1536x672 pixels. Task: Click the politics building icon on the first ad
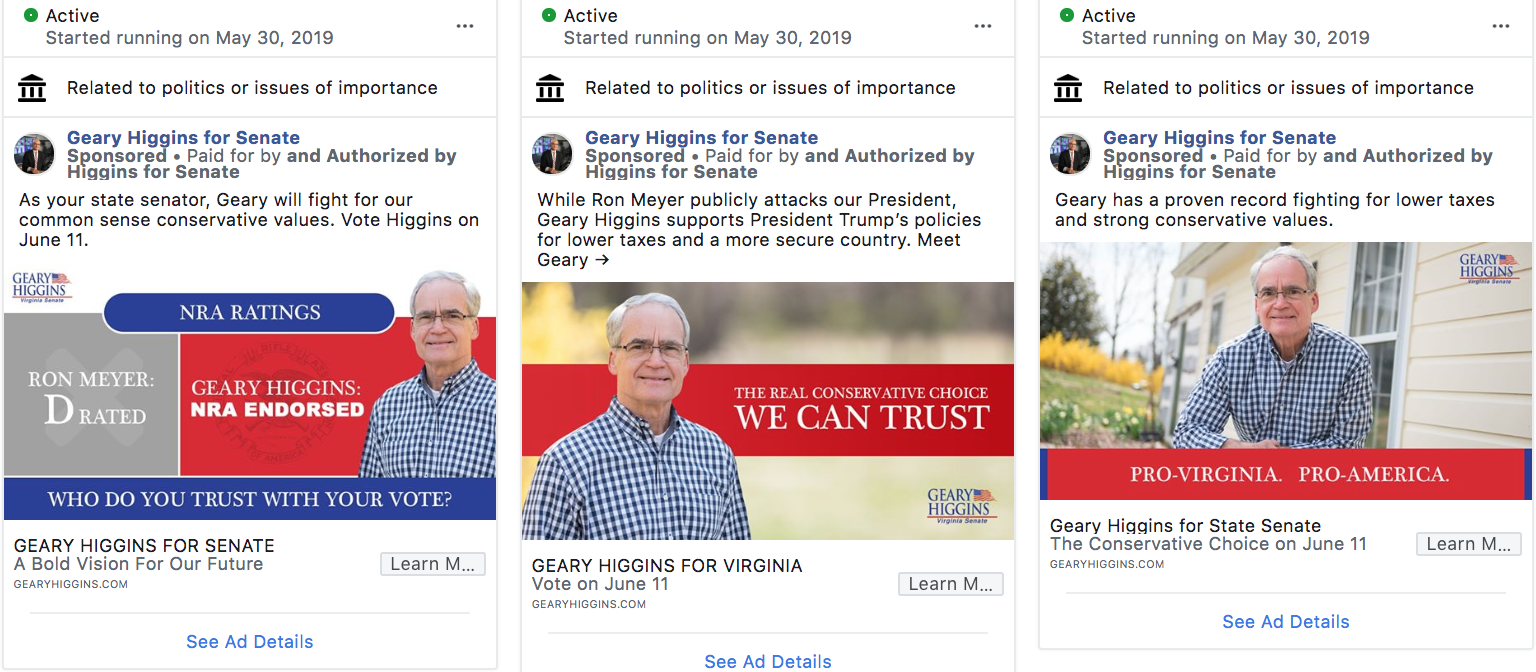32,88
